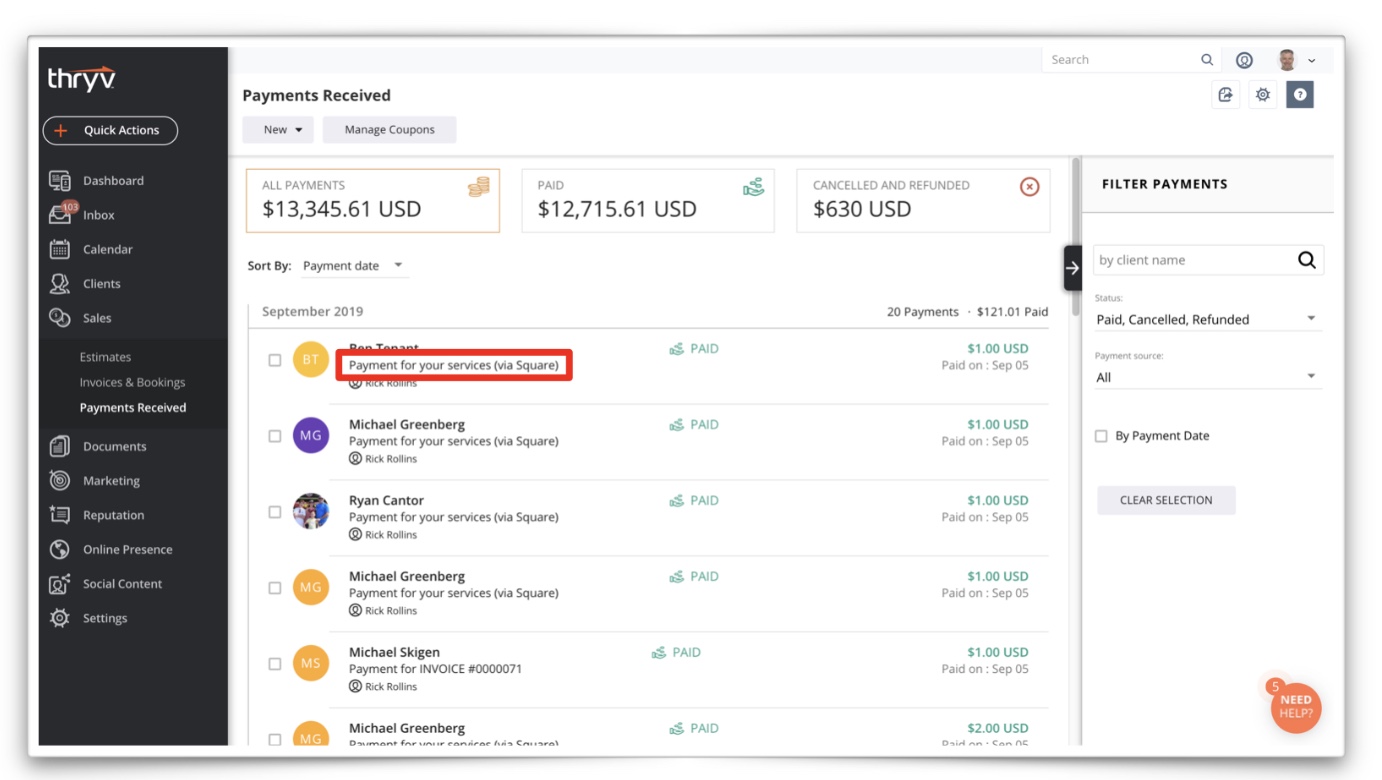Select the All Payments summary card
This screenshot has height=780, width=1382.
tap(373, 200)
